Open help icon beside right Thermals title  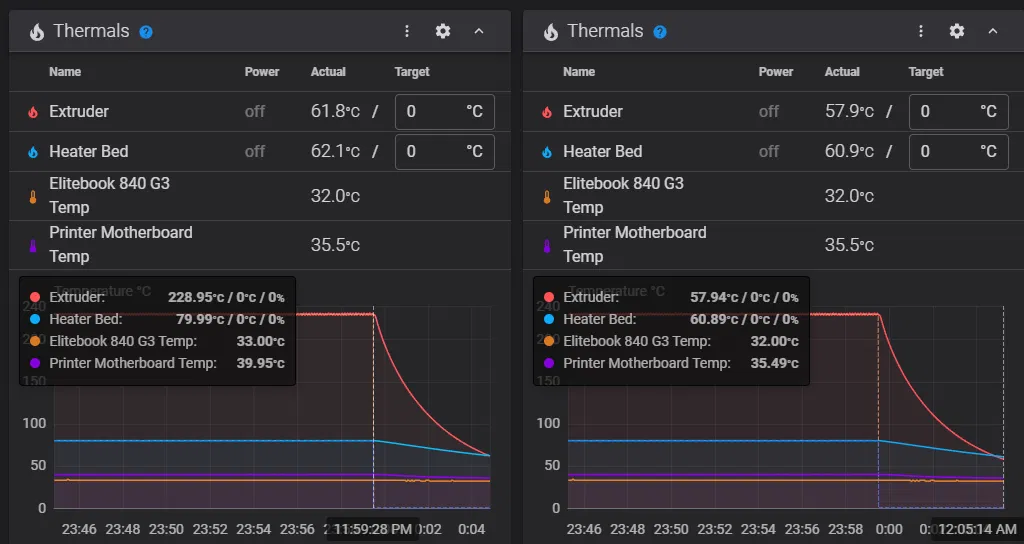[x=660, y=32]
